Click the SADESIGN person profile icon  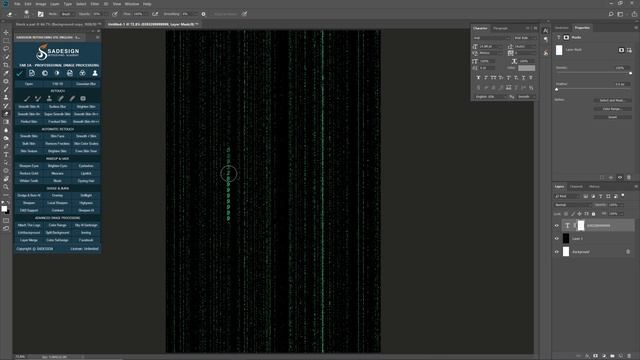(95, 73)
